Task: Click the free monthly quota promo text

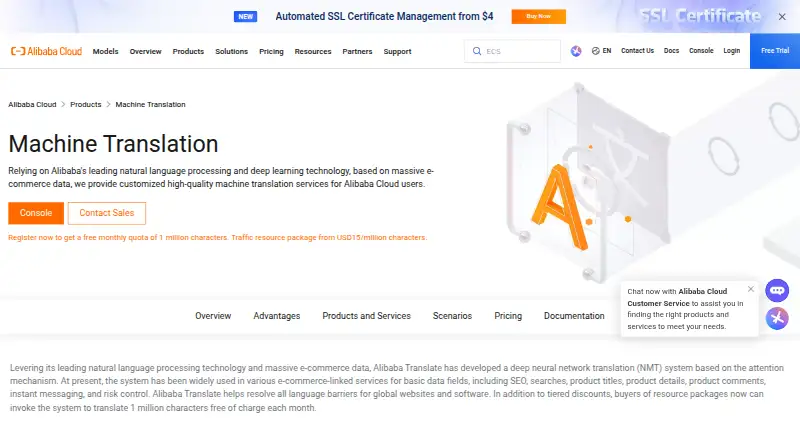Action: click(217, 237)
